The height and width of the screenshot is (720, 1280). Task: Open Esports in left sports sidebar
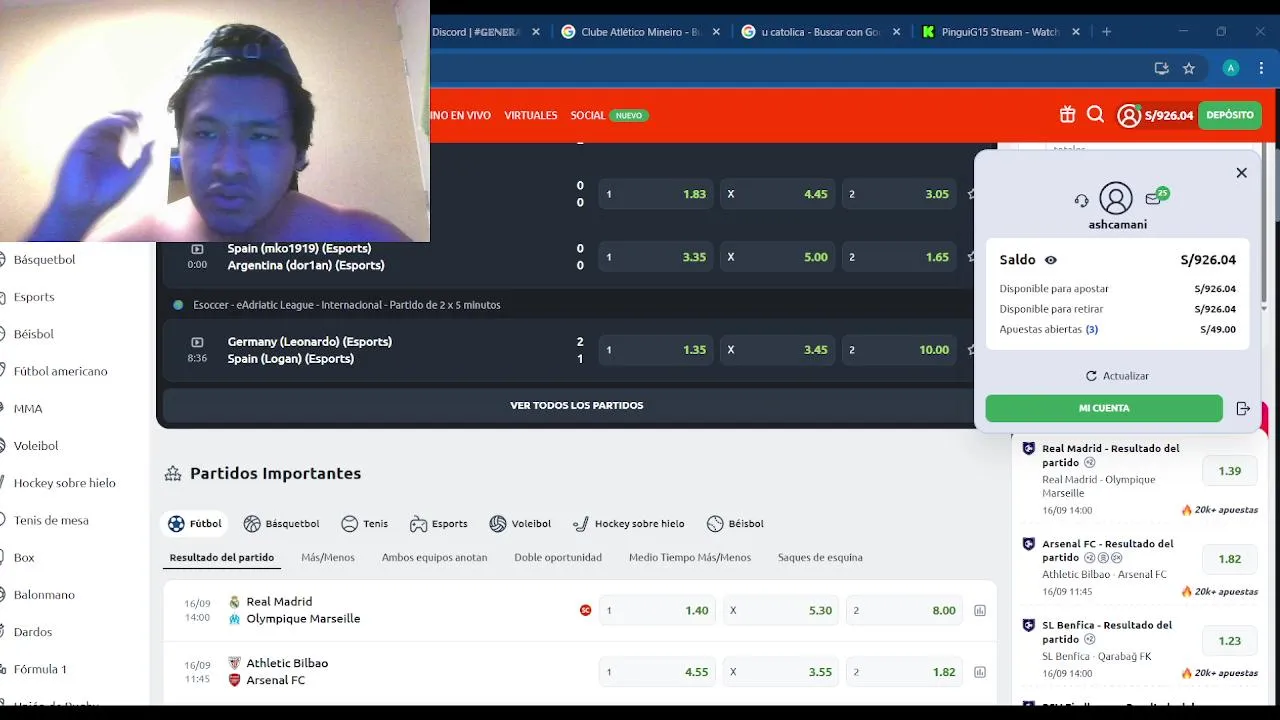(34, 297)
